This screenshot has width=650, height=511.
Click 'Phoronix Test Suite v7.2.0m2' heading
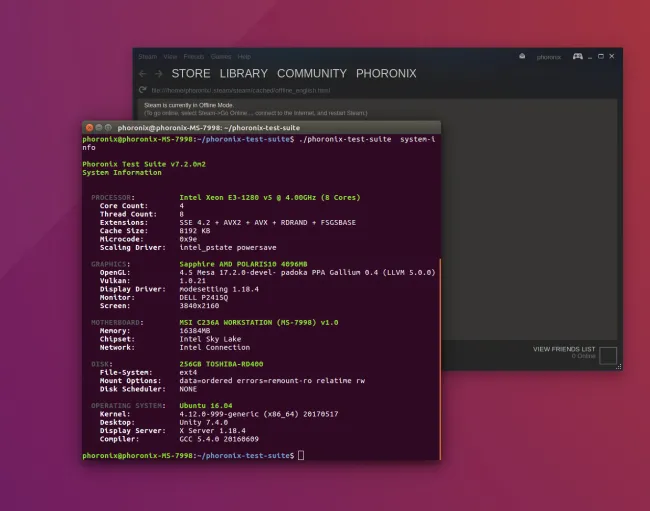point(144,164)
